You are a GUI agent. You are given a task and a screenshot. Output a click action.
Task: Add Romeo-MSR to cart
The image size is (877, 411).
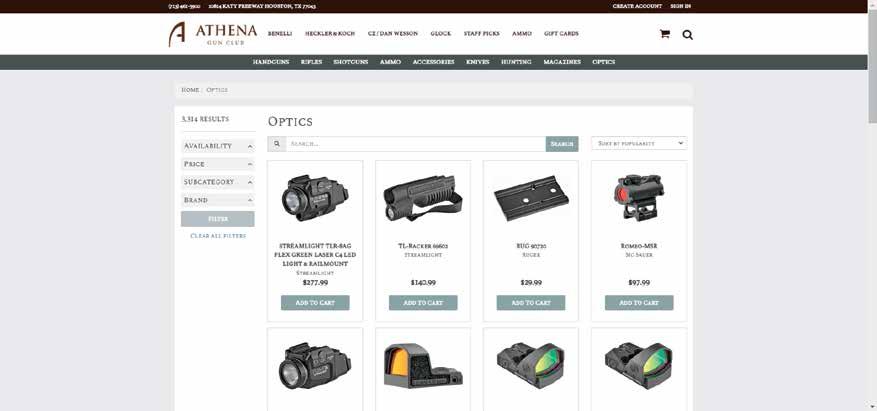(639, 303)
